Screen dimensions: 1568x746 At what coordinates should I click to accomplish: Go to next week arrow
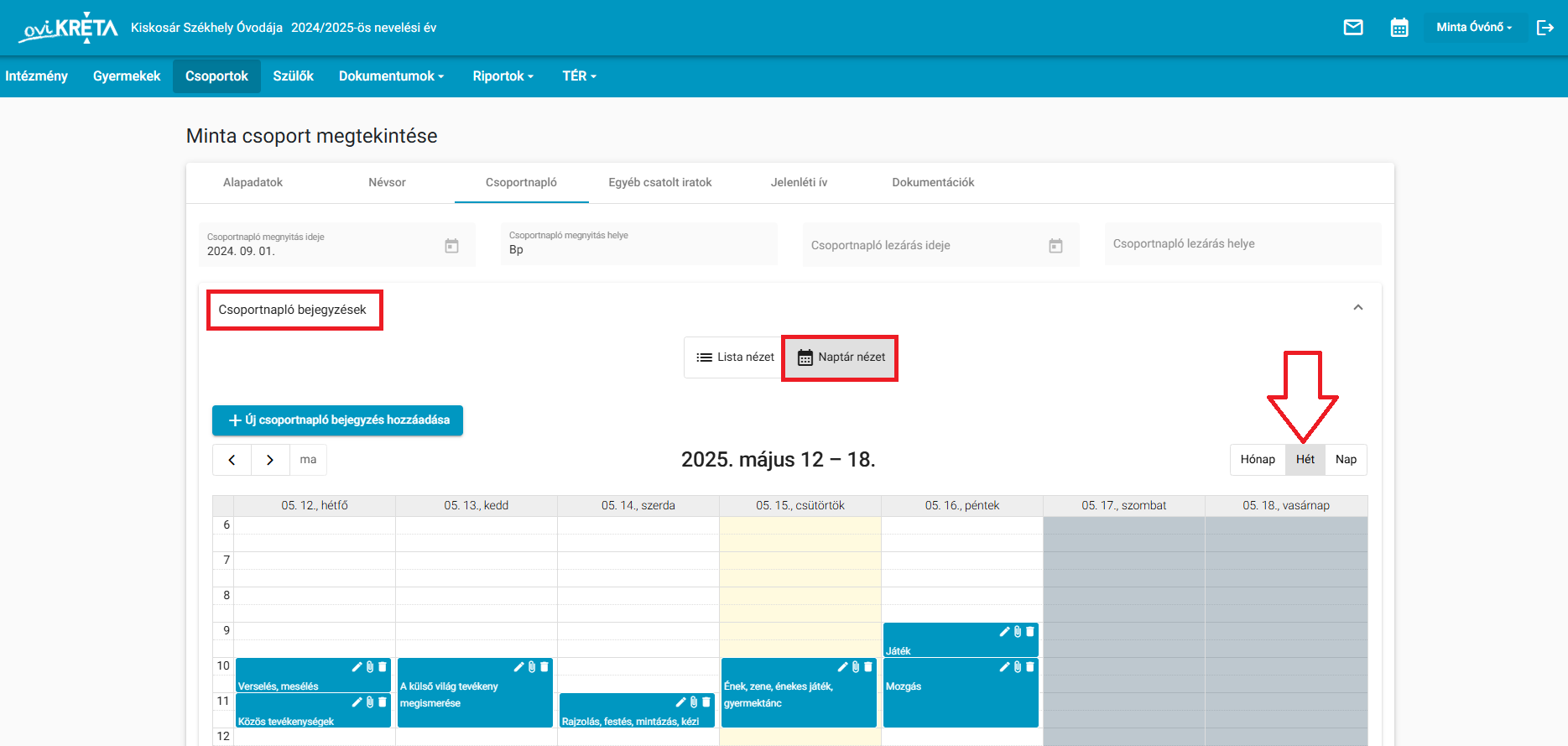click(270, 460)
